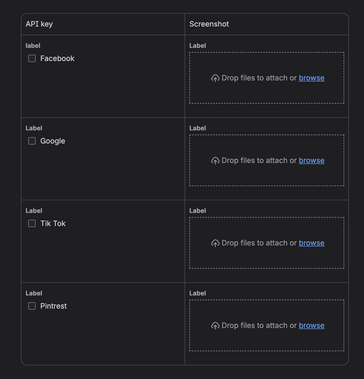Click the 'Label' caption above Google checkbox
This screenshot has height=379, width=364.
(x=34, y=128)
